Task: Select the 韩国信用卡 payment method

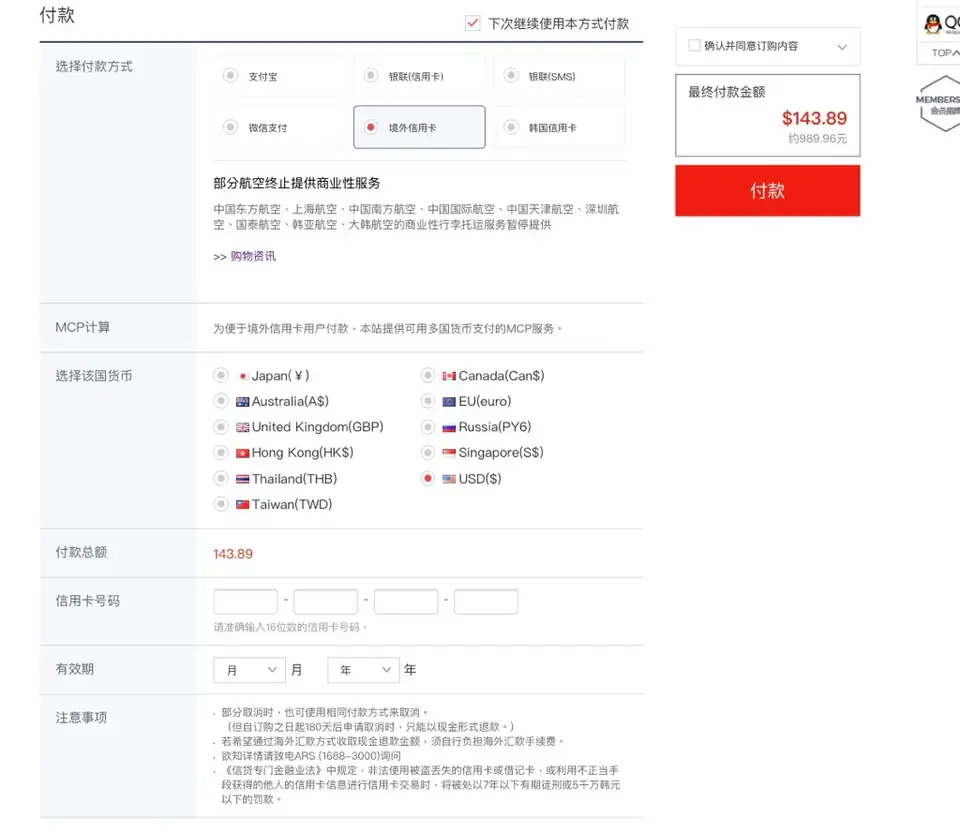Action: [x=559, y=127]
